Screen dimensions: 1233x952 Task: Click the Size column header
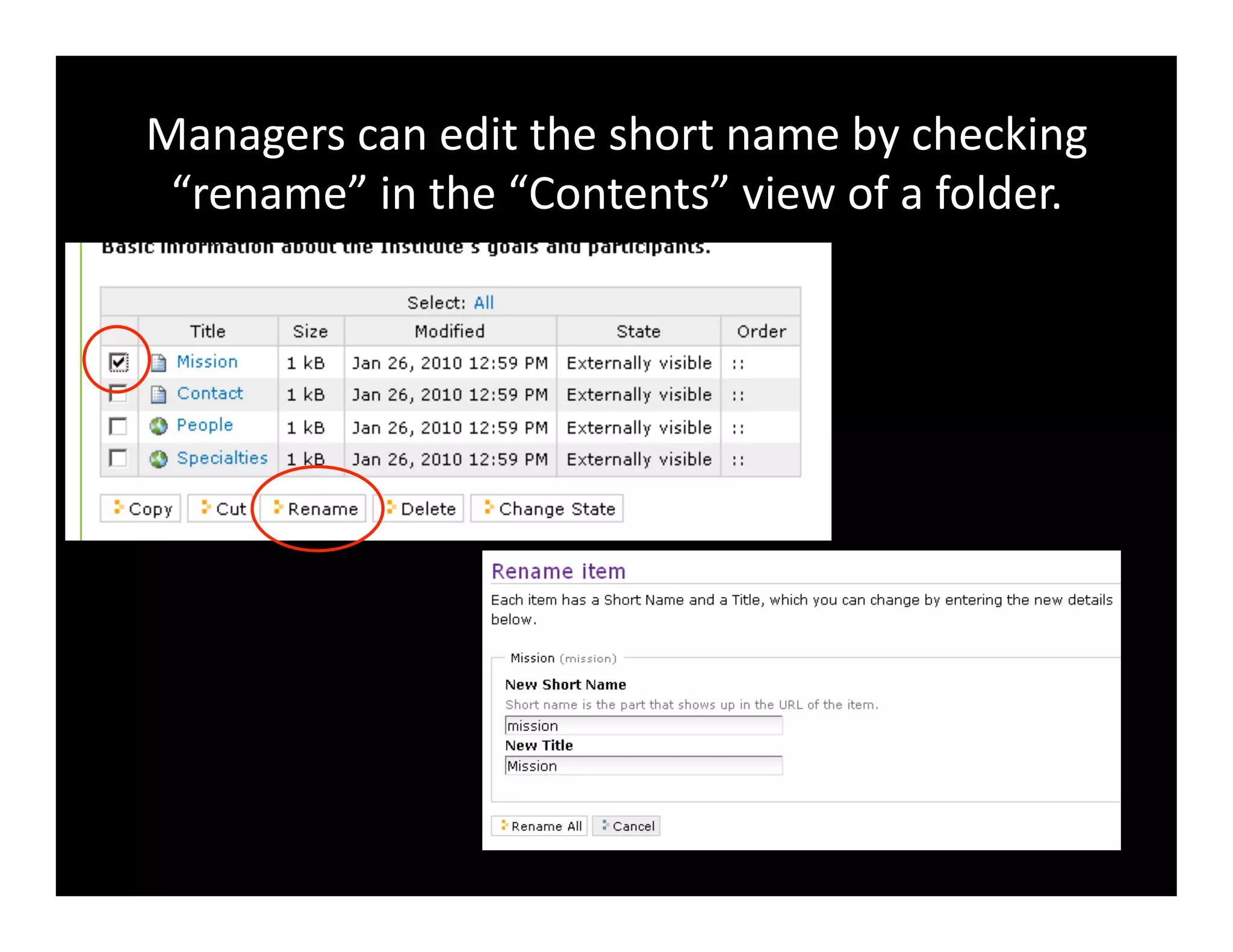[x=311, y=331]
